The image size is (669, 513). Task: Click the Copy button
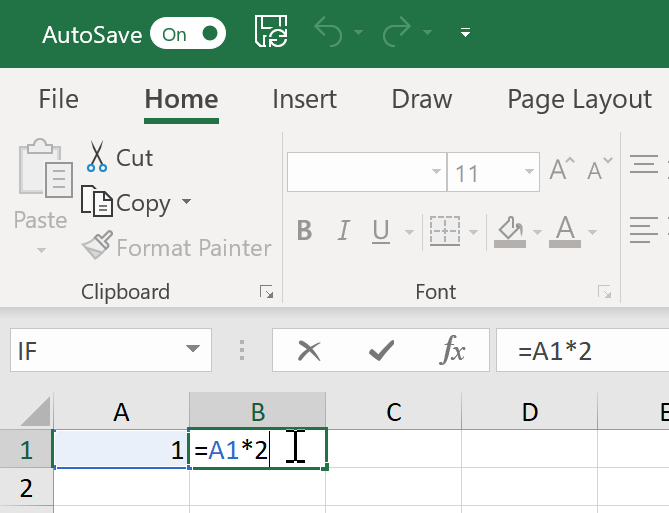126,202
